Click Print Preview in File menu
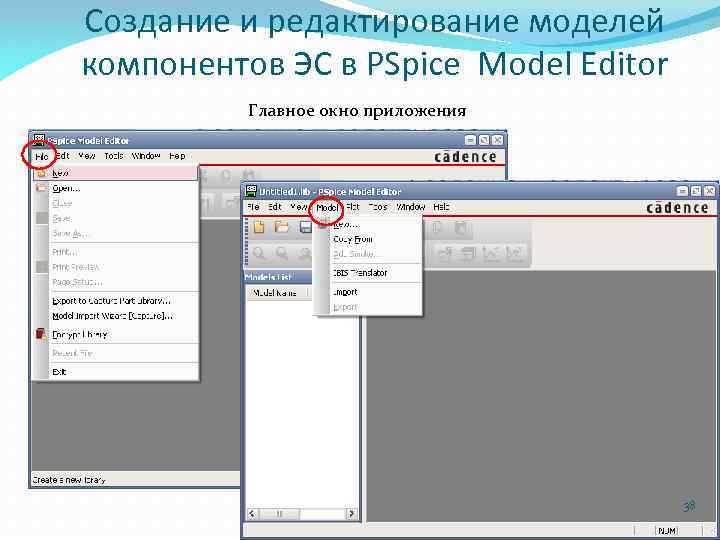The image size is (720, 540). (115, 267)
